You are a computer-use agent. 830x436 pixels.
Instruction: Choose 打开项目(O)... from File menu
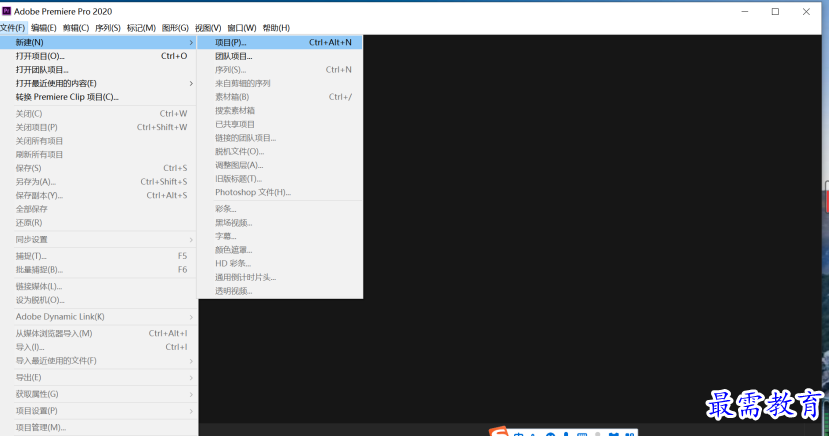point(99,56)
